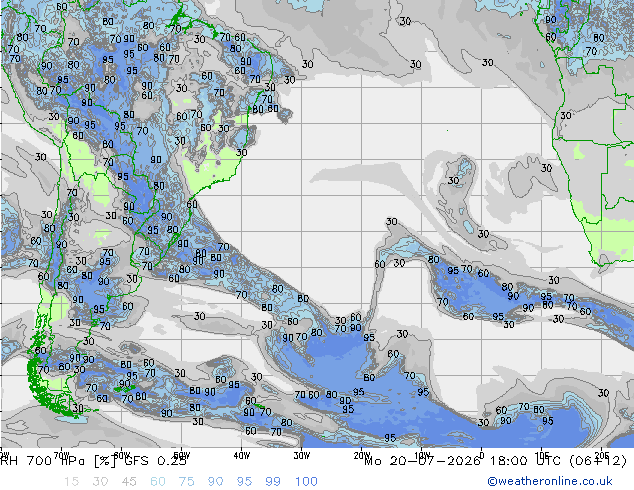This screenshot has height=490, width=634.
Task: Click the legend value 15 below the map
Action: click(71, 482)
